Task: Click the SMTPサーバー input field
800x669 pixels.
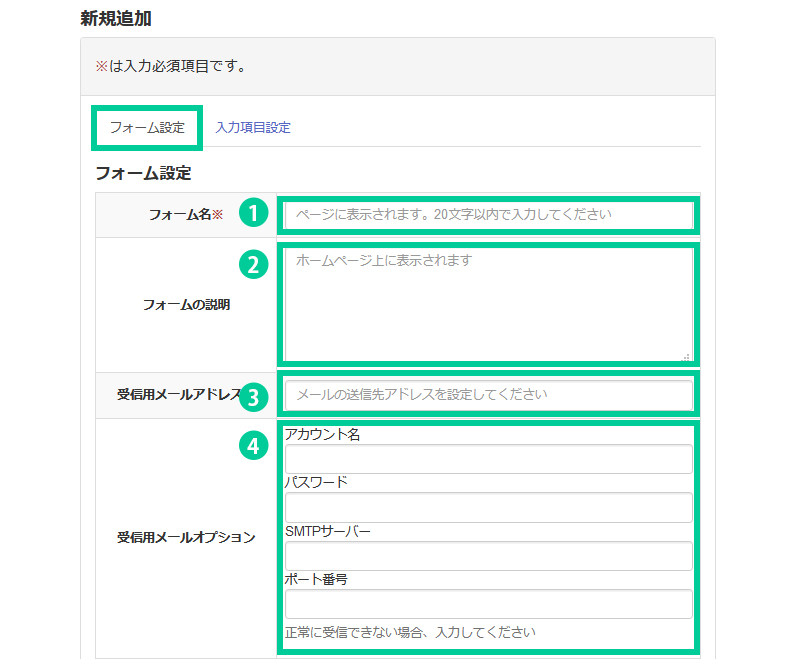Action: tap(488, 556)
